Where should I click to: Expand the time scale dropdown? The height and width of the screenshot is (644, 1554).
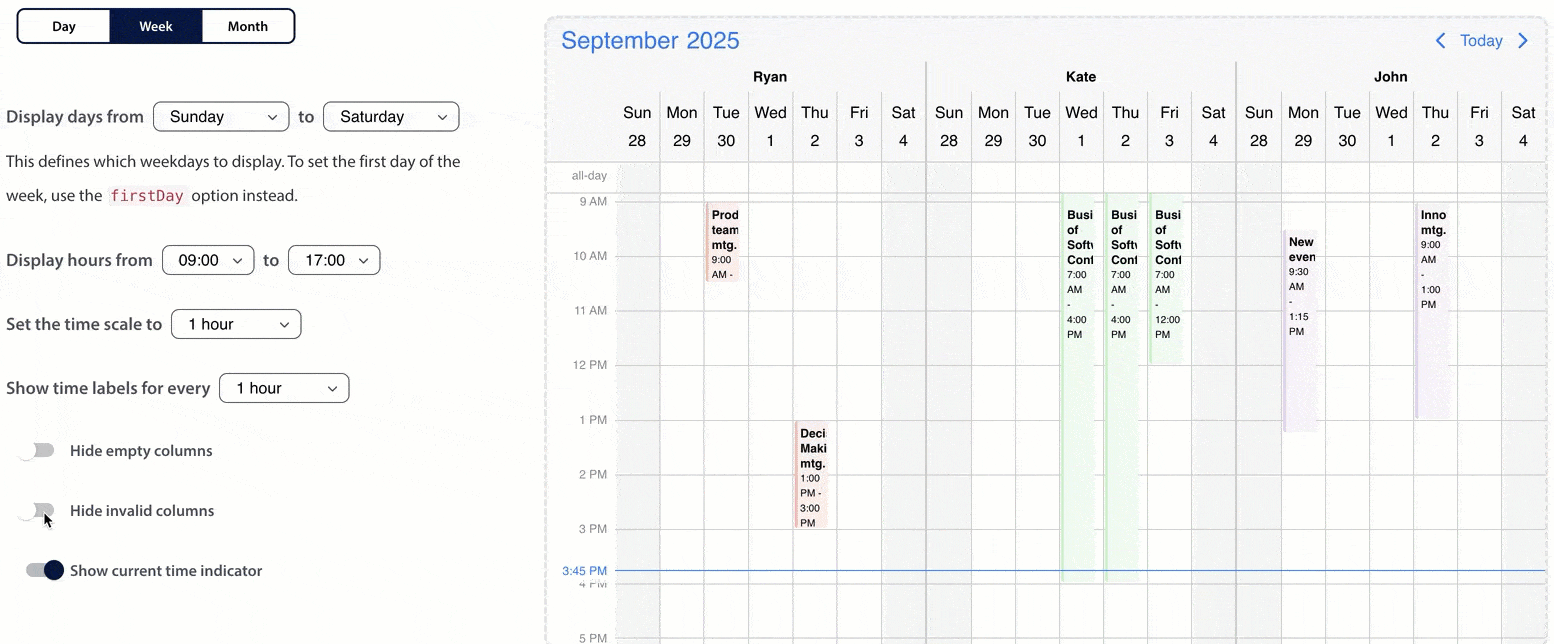point(236,324)
